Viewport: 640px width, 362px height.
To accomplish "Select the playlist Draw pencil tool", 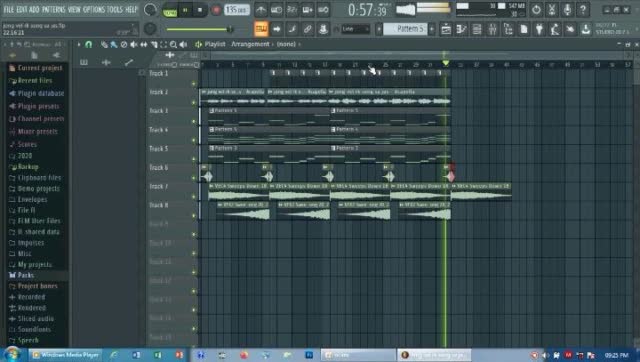I will pyautogui.click(x=104, y=44).
